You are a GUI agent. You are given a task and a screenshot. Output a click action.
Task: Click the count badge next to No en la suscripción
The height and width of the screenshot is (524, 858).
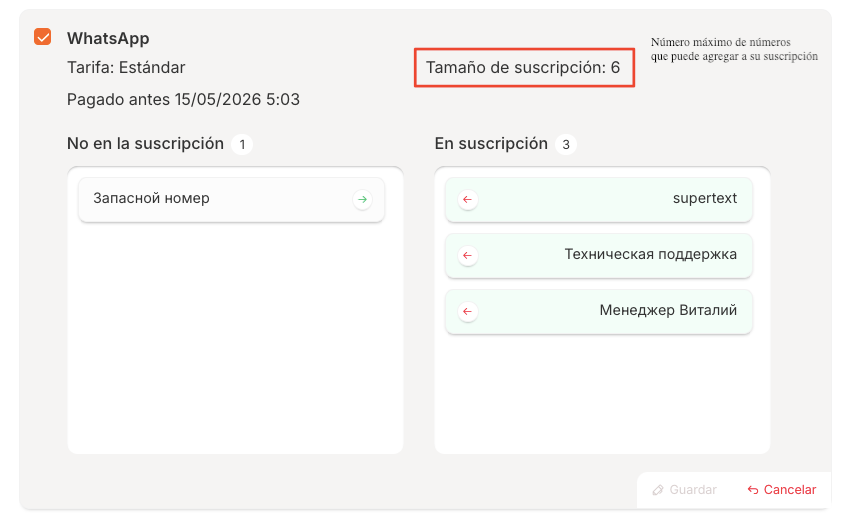tap(241, 144)
